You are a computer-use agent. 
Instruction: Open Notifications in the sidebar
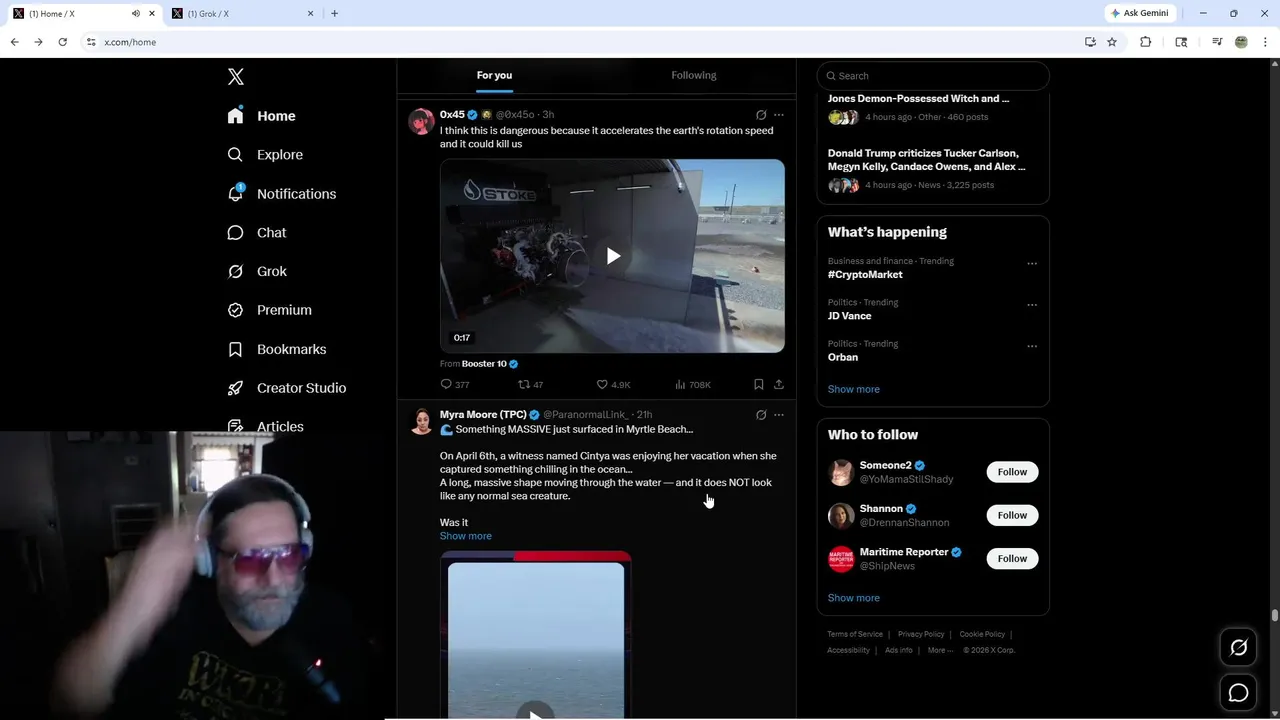[x=282, y=194]
